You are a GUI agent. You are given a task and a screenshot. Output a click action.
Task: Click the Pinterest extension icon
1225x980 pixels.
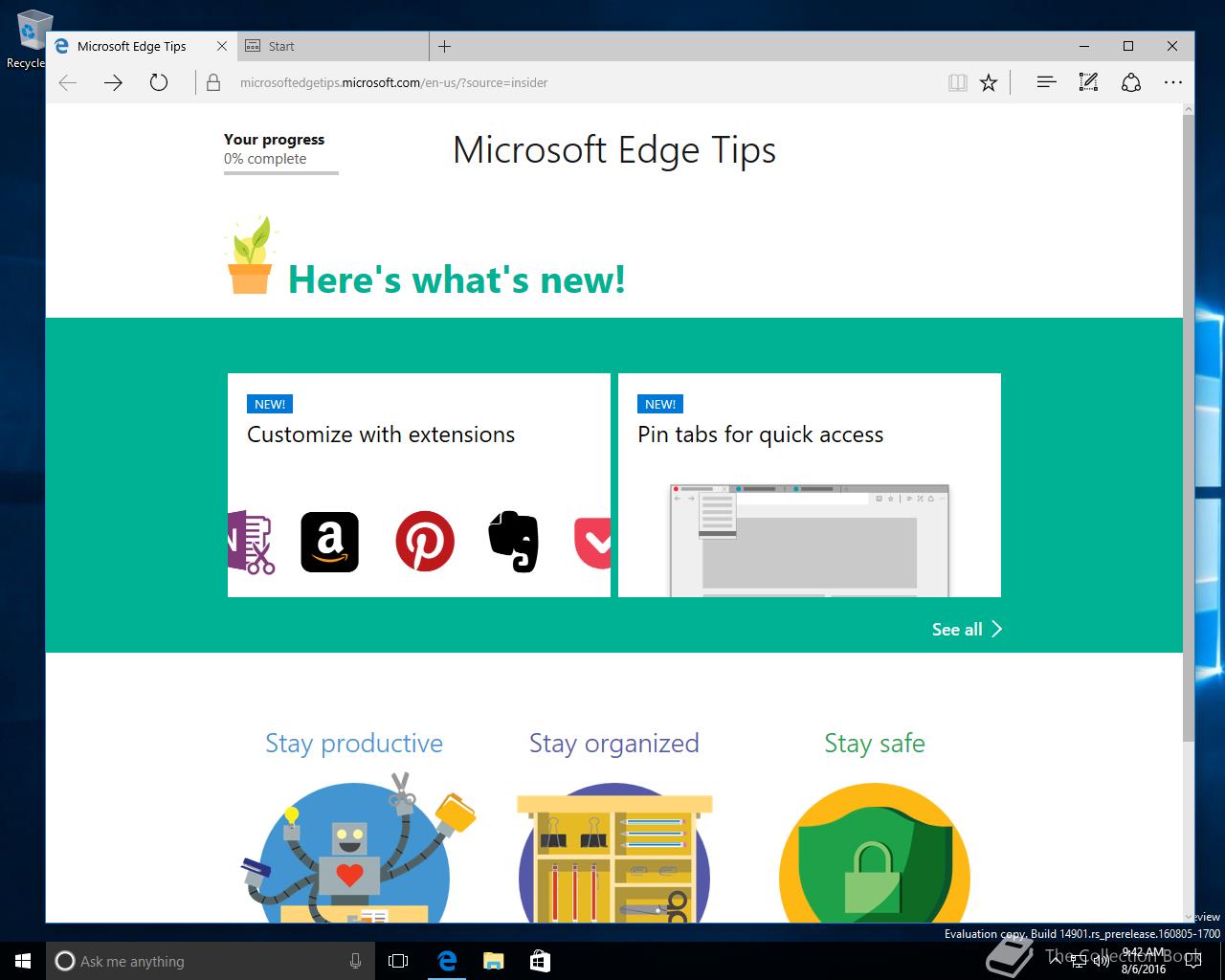[425, 542]
